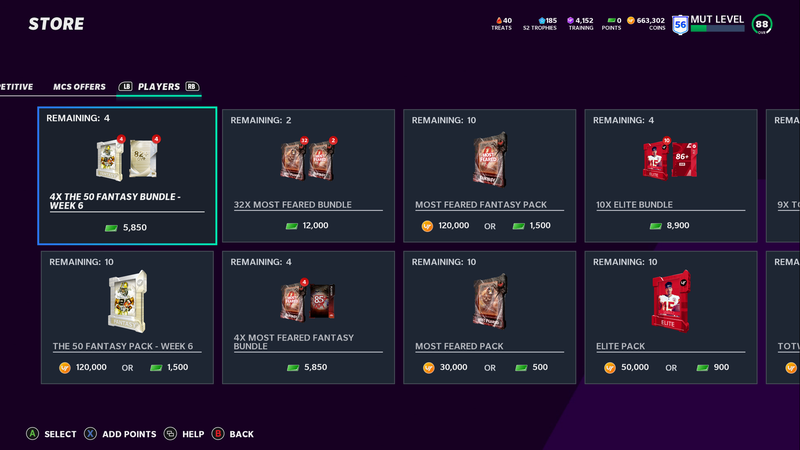Click the RB bumper icon beside Players
The height and width of the screenshot is (450, 800).
tap(192, 87)
